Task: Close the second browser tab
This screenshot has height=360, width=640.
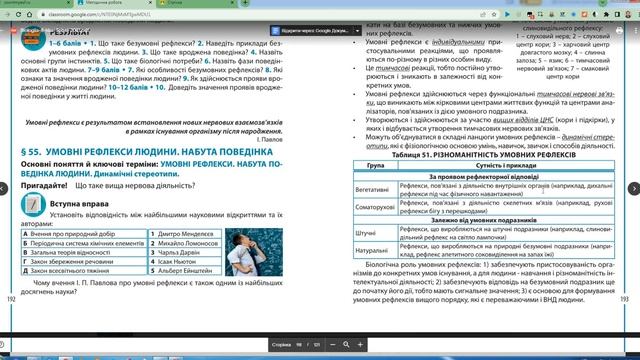Action: point(150,3)
